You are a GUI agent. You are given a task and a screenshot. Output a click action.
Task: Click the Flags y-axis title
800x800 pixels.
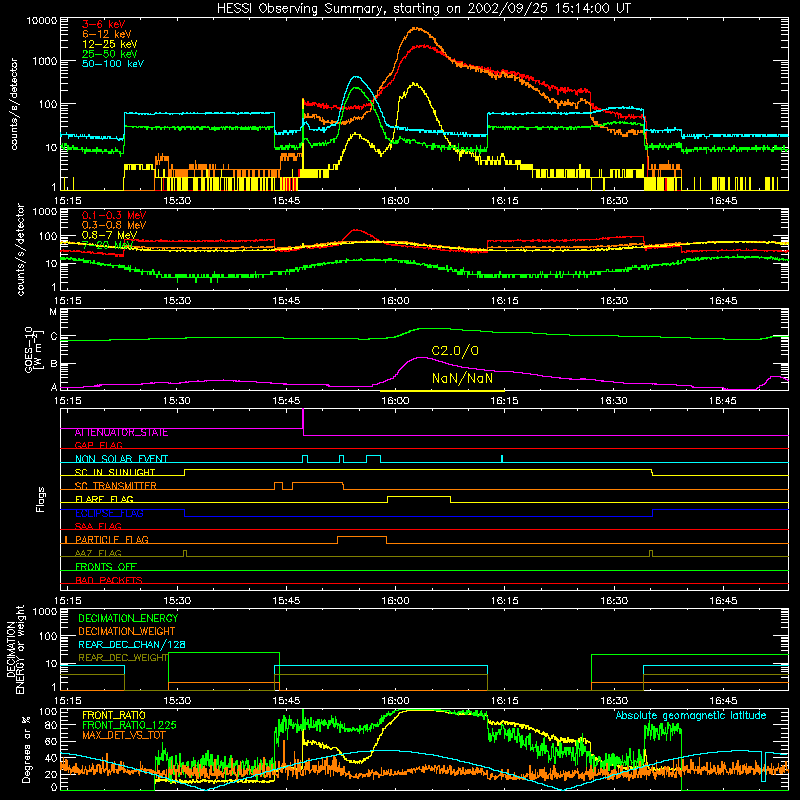pyautogui.click(x=40, y=499)
